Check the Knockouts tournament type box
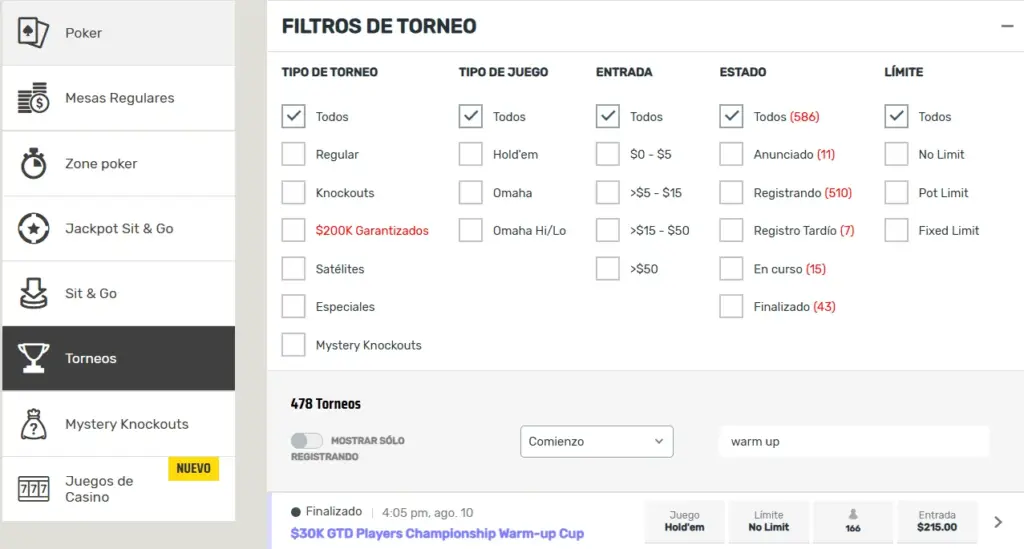1024x549 pixels. click(x=293, y=193)
